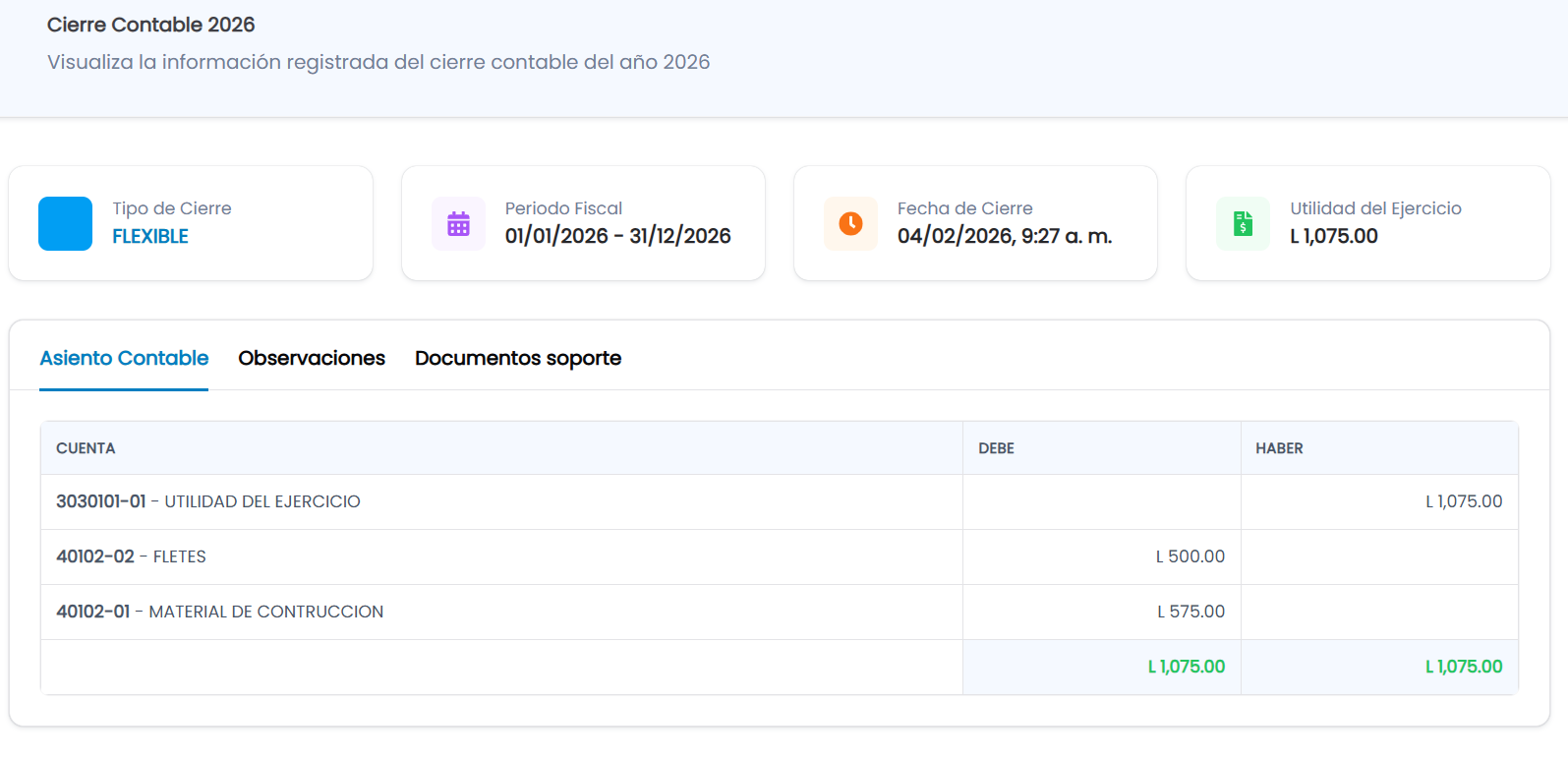Click the blue Tipo de Cierre icon
The width and height of the screenshot is (1568, 760).
(65, 223)
